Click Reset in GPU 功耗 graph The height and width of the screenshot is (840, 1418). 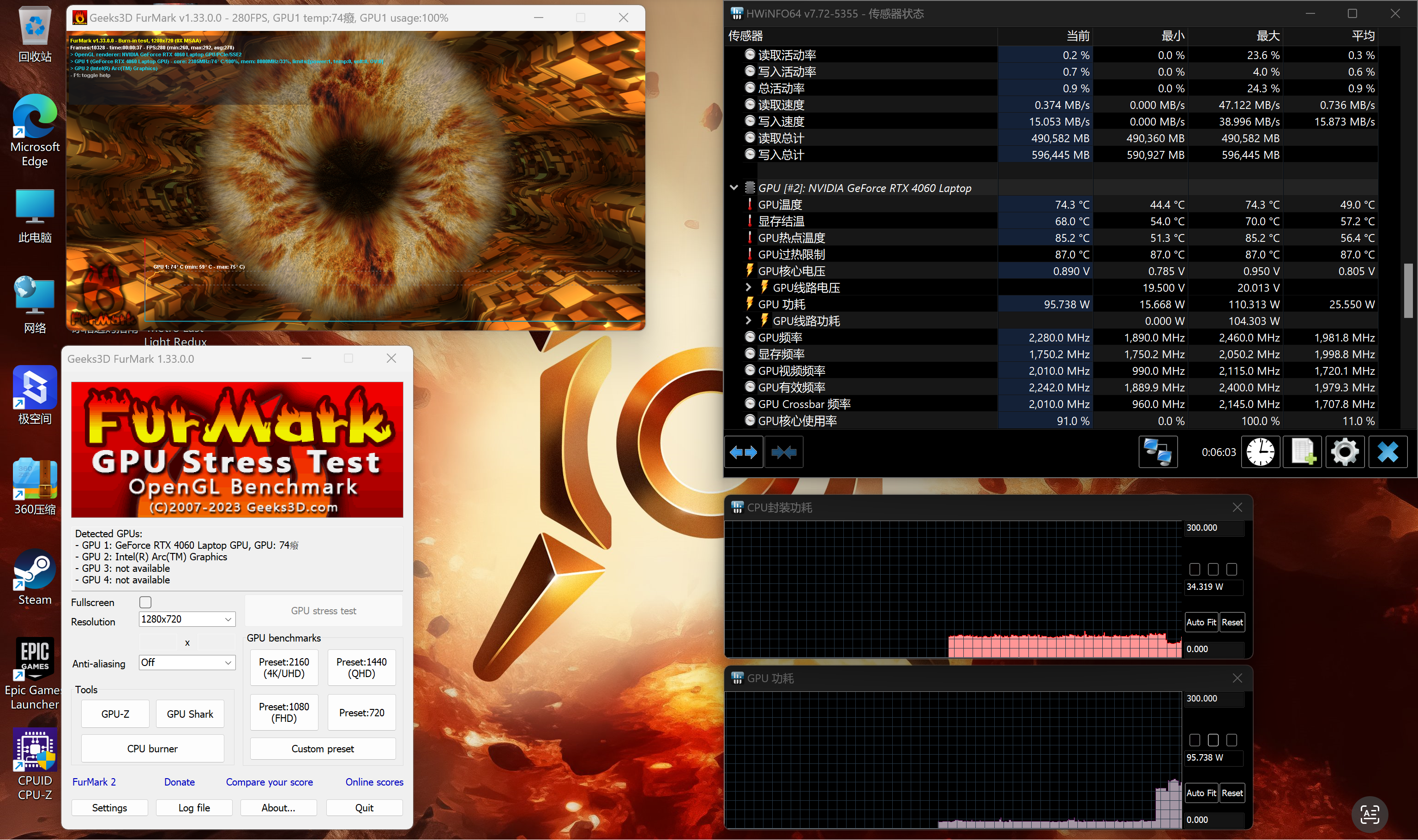1232,793
